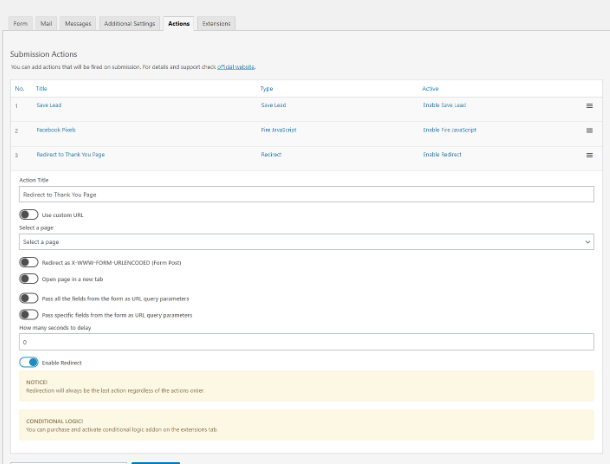The height and width of the screenshot is (464, 610).
Task: Toggle Pass specific fields as URL parameters
Action: [29, 315]
